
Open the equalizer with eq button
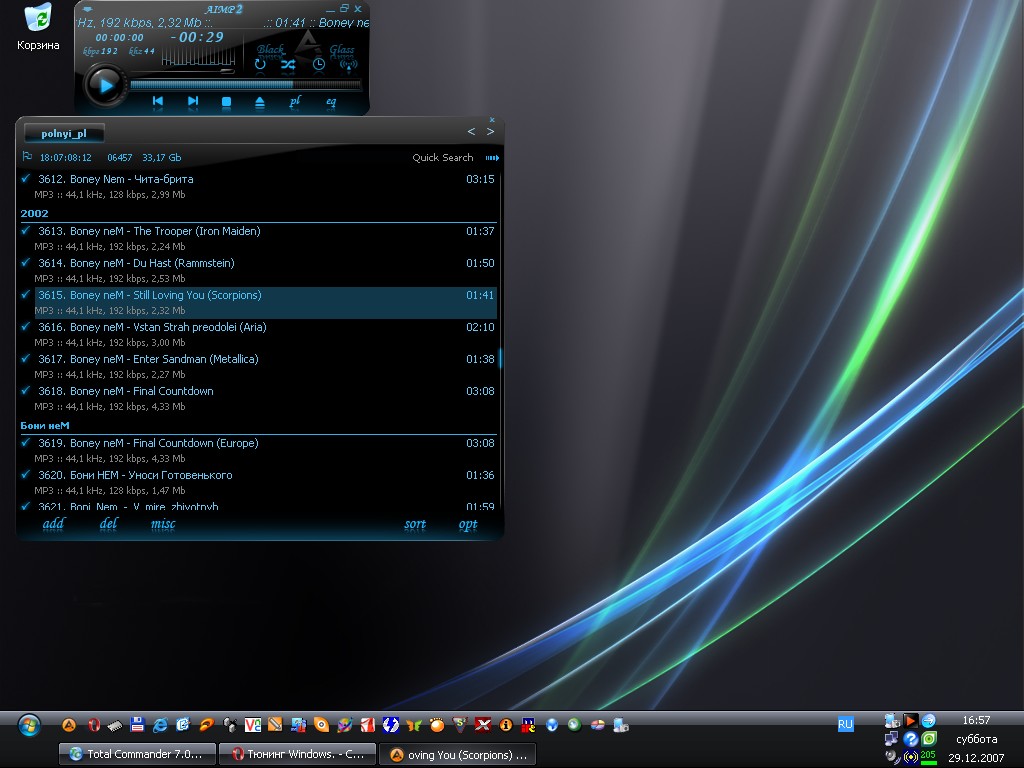[331, 101]
